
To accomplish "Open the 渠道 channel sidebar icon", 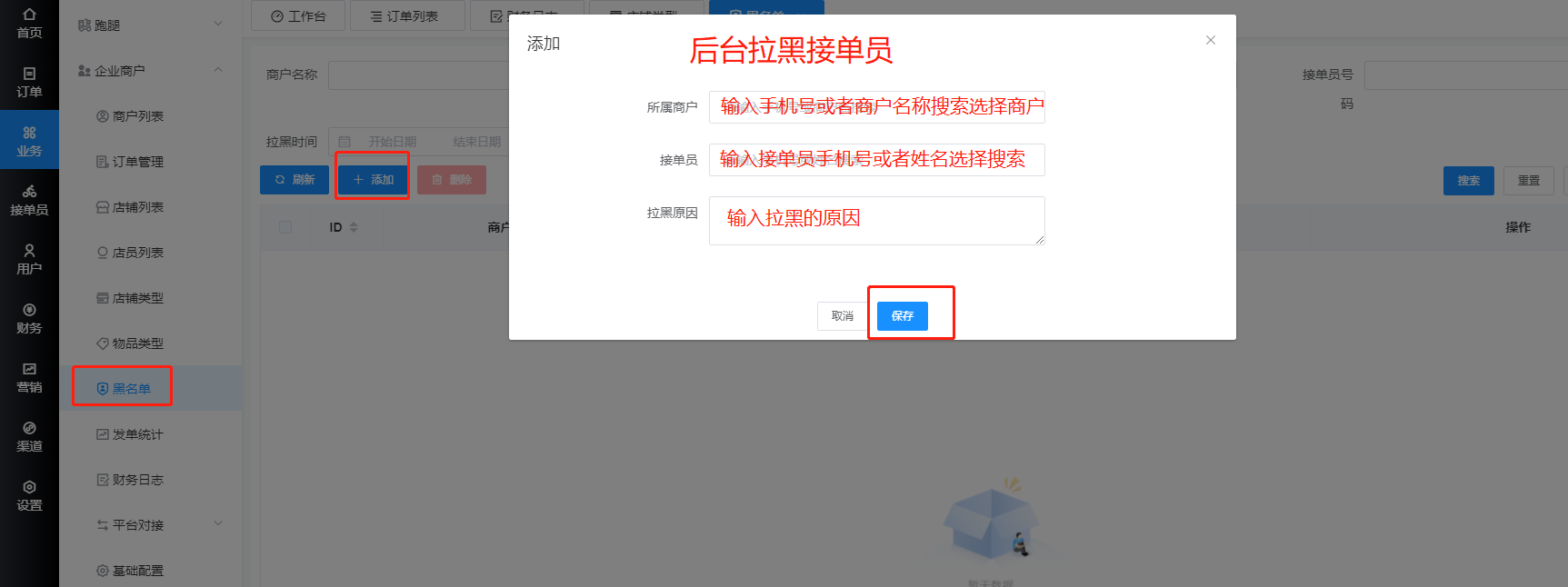I will tap(29, 436).
